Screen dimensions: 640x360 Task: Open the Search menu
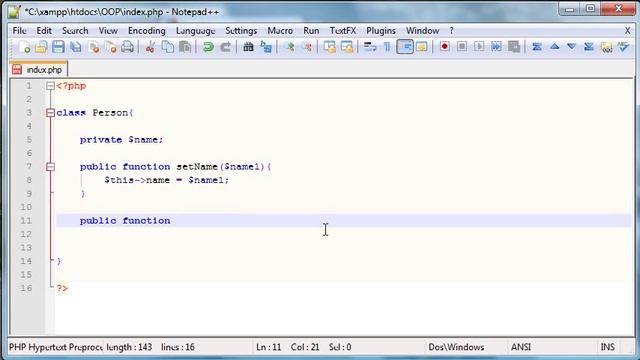pos(75,31)
